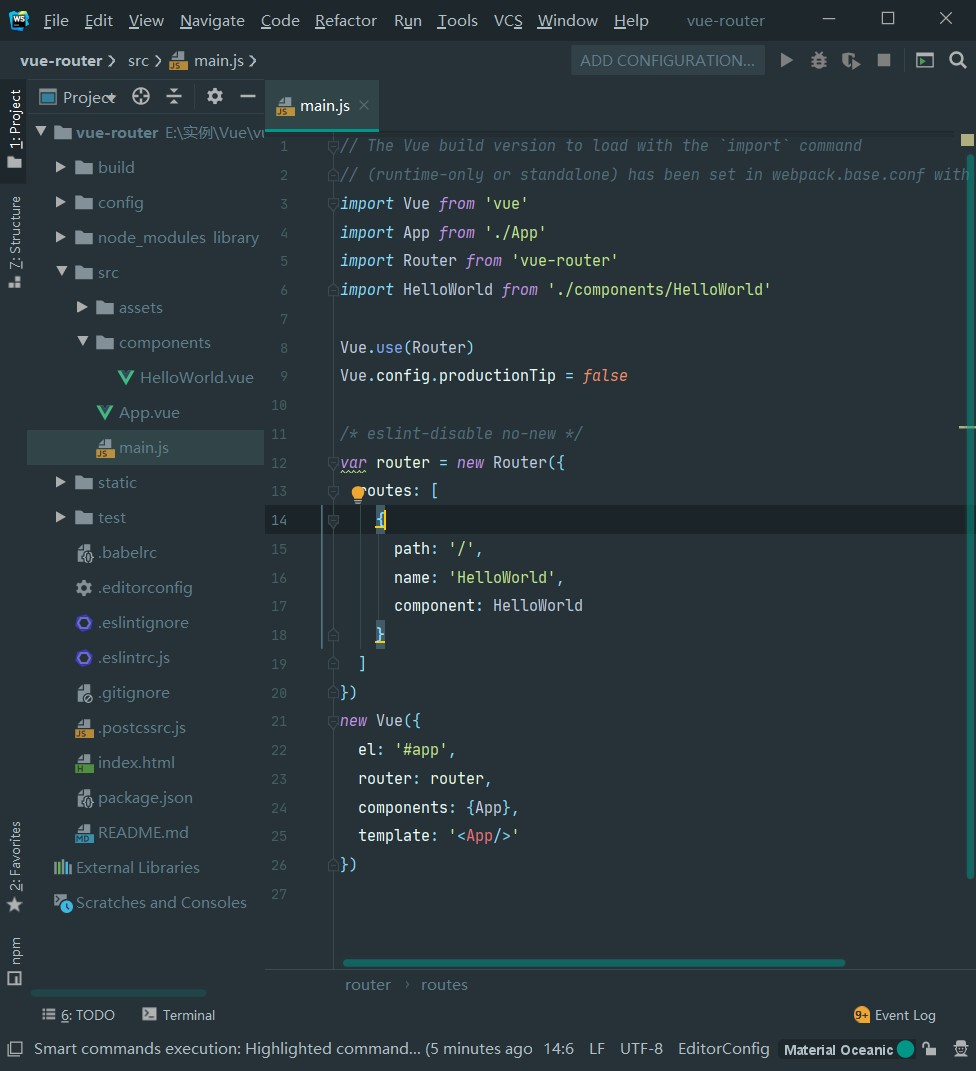Open Search Everywhere magnifier icon
976x1071 pixels.
[958, 61]
